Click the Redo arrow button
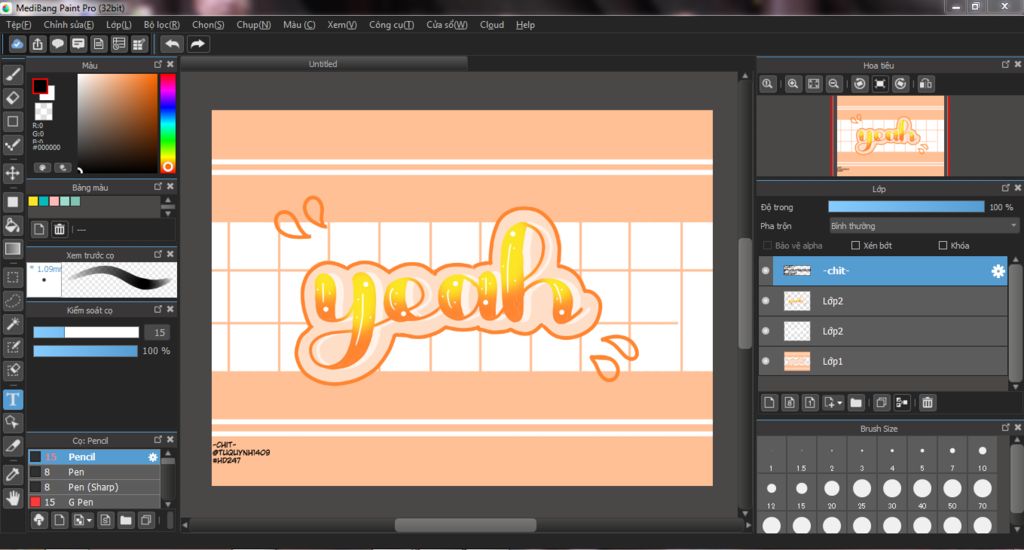Screen dimensions: 1024x550 coord(197,44)
